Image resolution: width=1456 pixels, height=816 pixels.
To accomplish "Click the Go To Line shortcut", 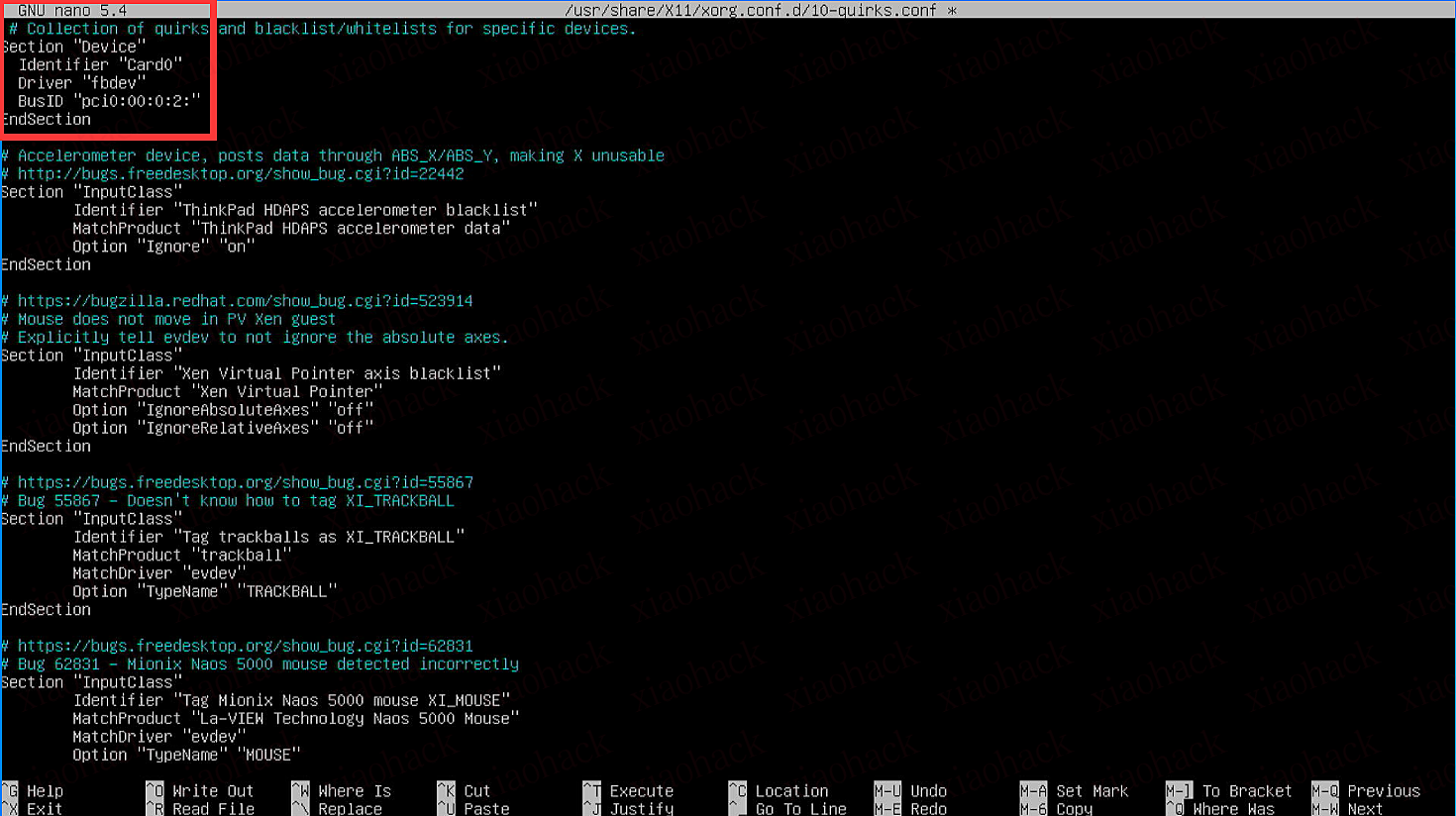I will click(x=800, y=808).
